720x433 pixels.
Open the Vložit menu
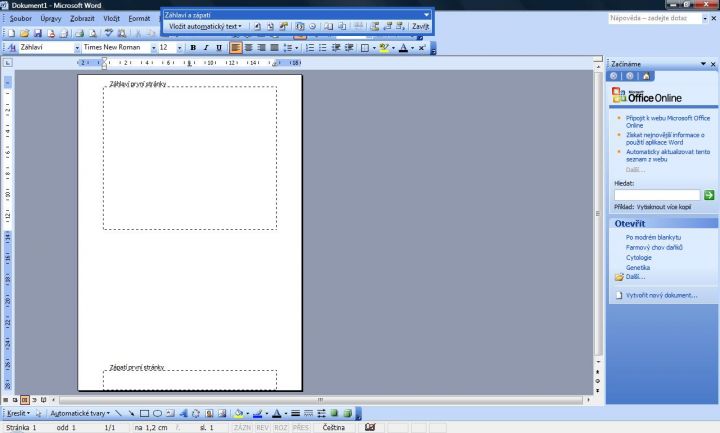tap(111, 18)
